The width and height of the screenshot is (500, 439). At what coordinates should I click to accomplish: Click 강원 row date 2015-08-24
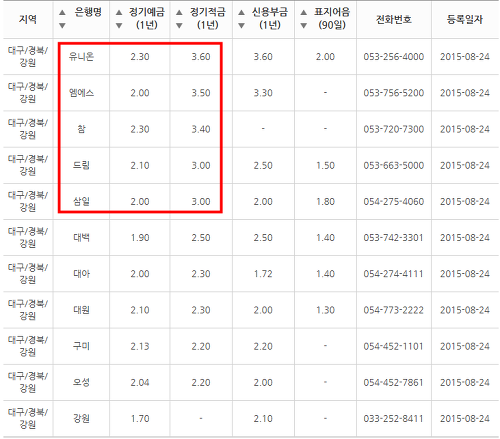click(x=465, y=419)
